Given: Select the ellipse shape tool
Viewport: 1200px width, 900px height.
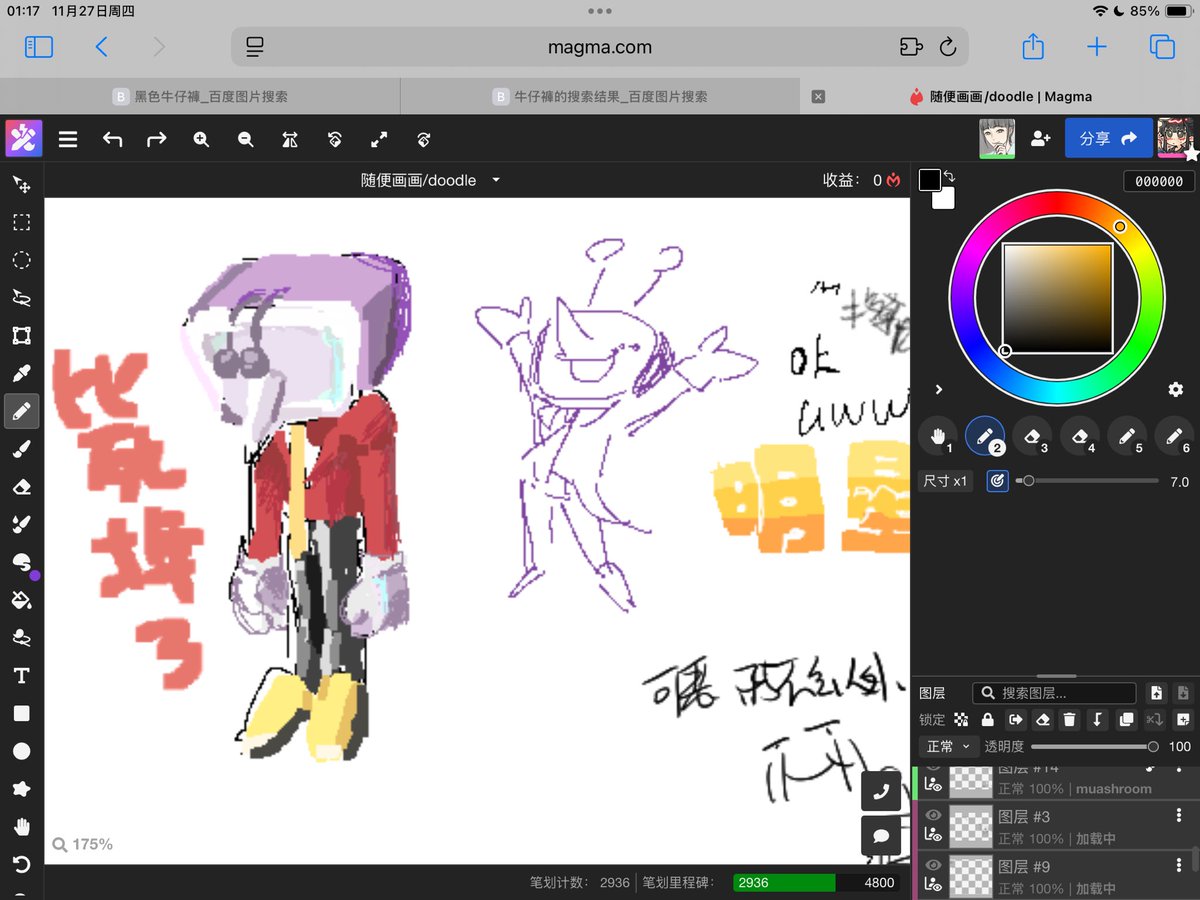Looking at the screenshot, I should 21,751.
